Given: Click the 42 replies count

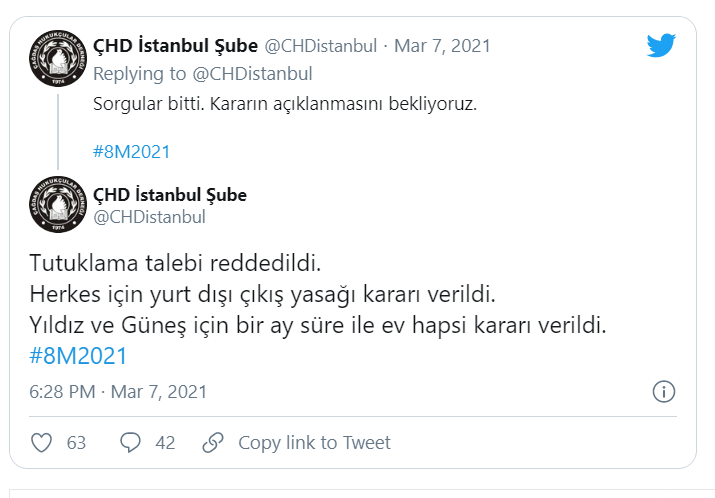Looking at the screenshot, I should [x=165, y=443].
